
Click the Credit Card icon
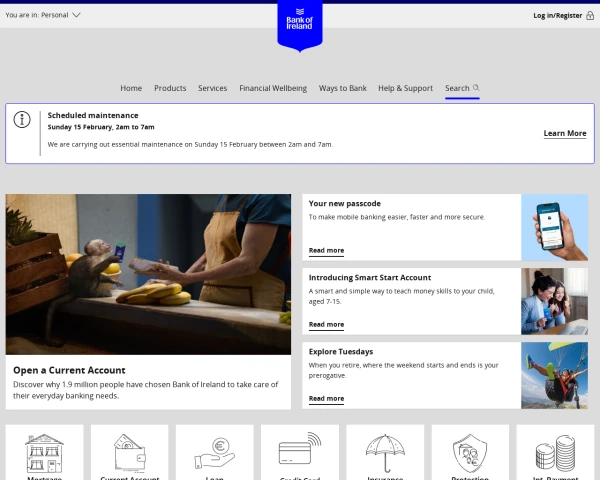tap(299, 453)
